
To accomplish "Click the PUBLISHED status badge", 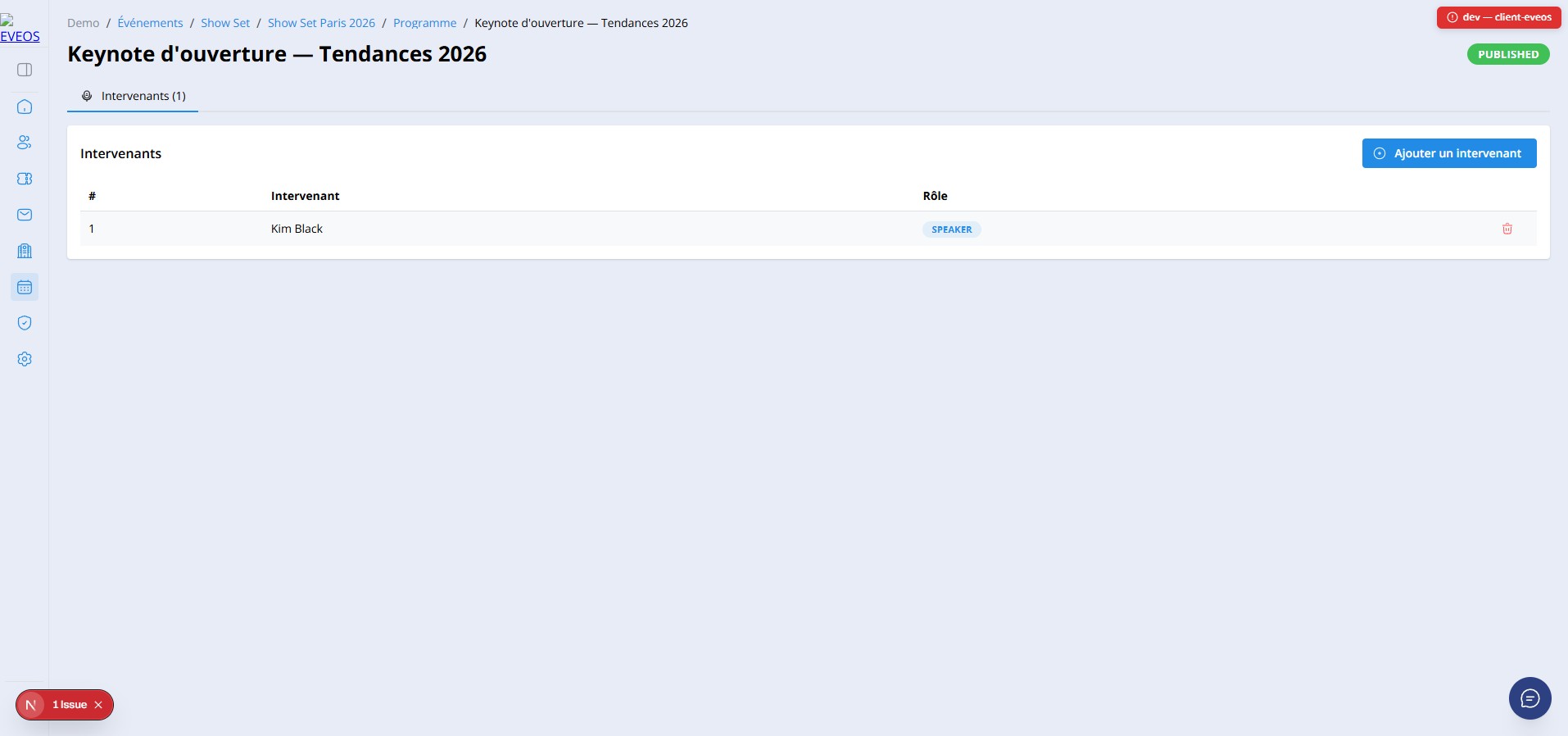I will tap(1508, 54).
